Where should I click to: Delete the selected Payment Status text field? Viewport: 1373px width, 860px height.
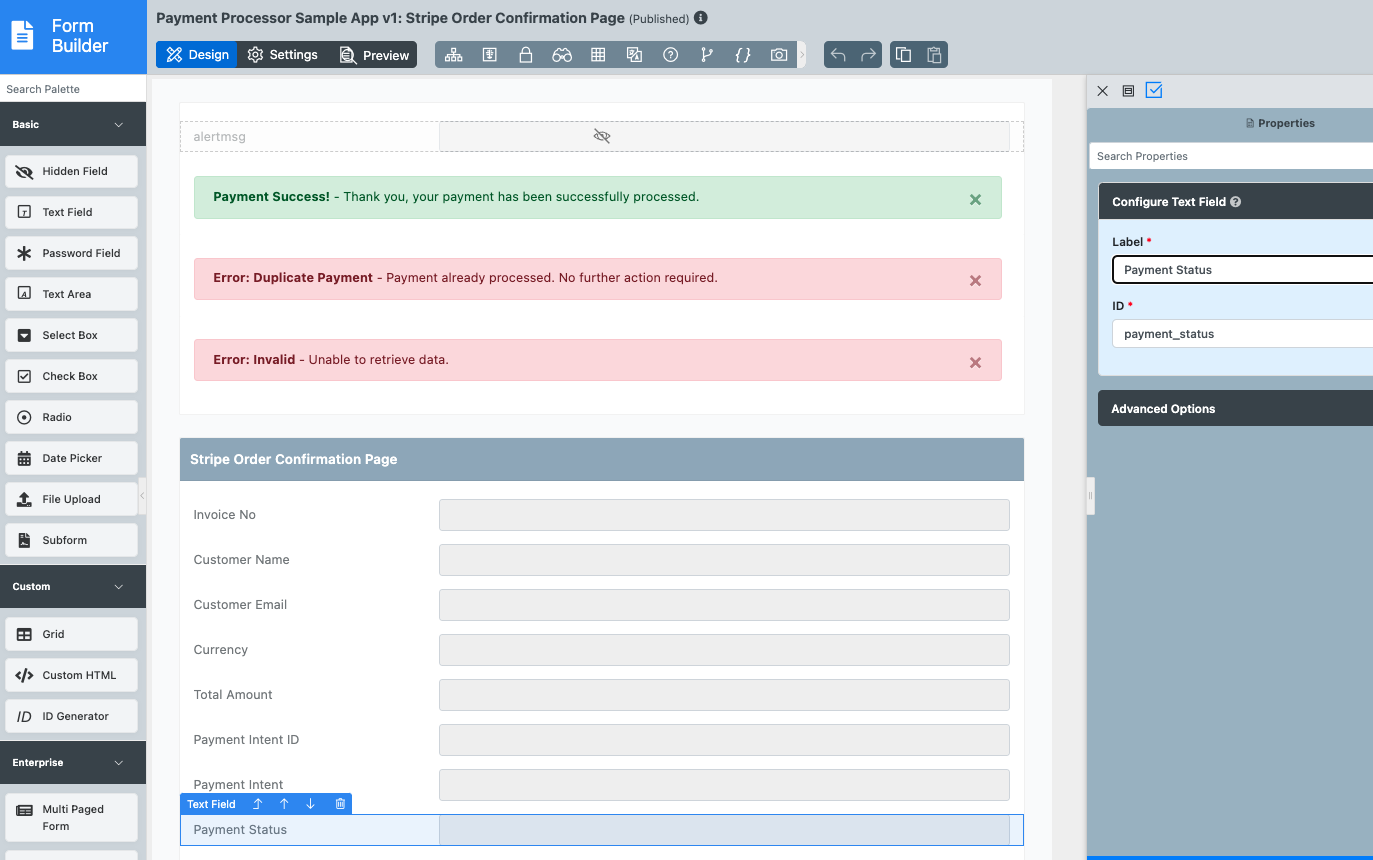coord(340,804)
